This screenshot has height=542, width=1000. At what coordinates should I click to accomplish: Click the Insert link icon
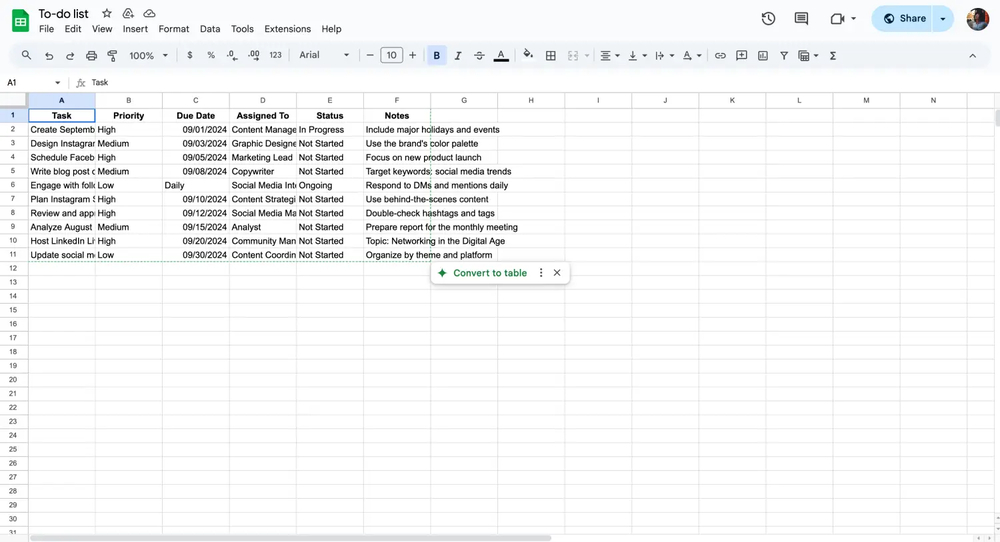pos(720,56)
